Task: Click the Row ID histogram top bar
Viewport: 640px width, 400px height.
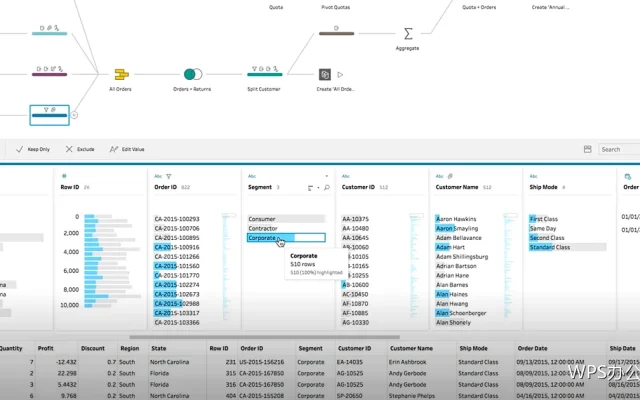Action: [98, 216]
